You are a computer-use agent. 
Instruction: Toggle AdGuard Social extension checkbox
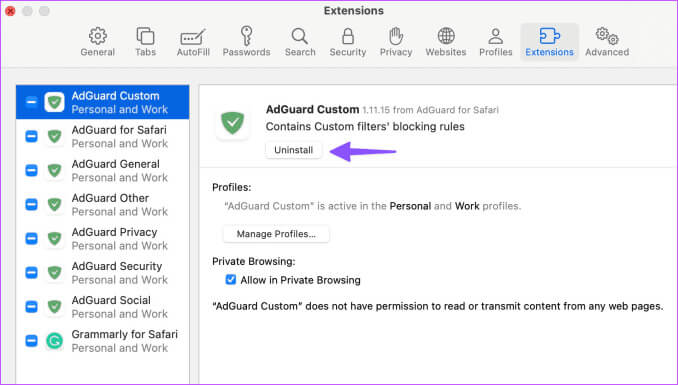tap(31, 307)
